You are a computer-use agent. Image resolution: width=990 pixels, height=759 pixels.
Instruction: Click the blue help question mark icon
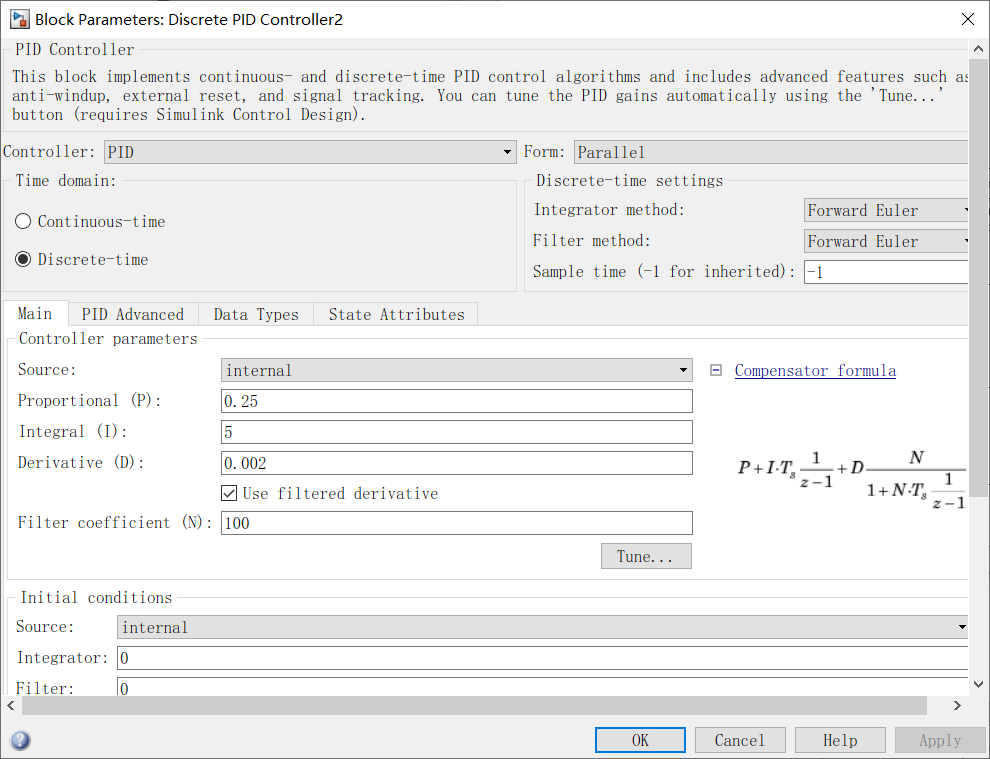pyautogui.click(x=20, y=741)
